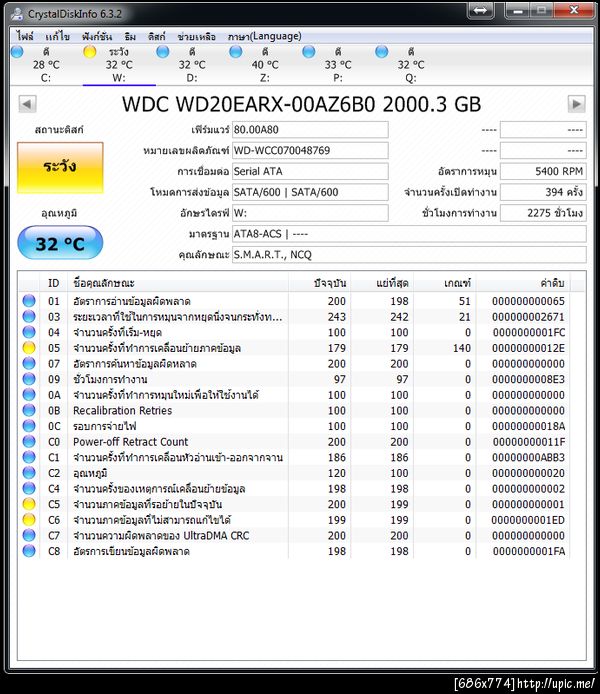The width and height of the screenshot is (600, 694).
Task: Select drive C: status tab
Action: tap(46, 65)
